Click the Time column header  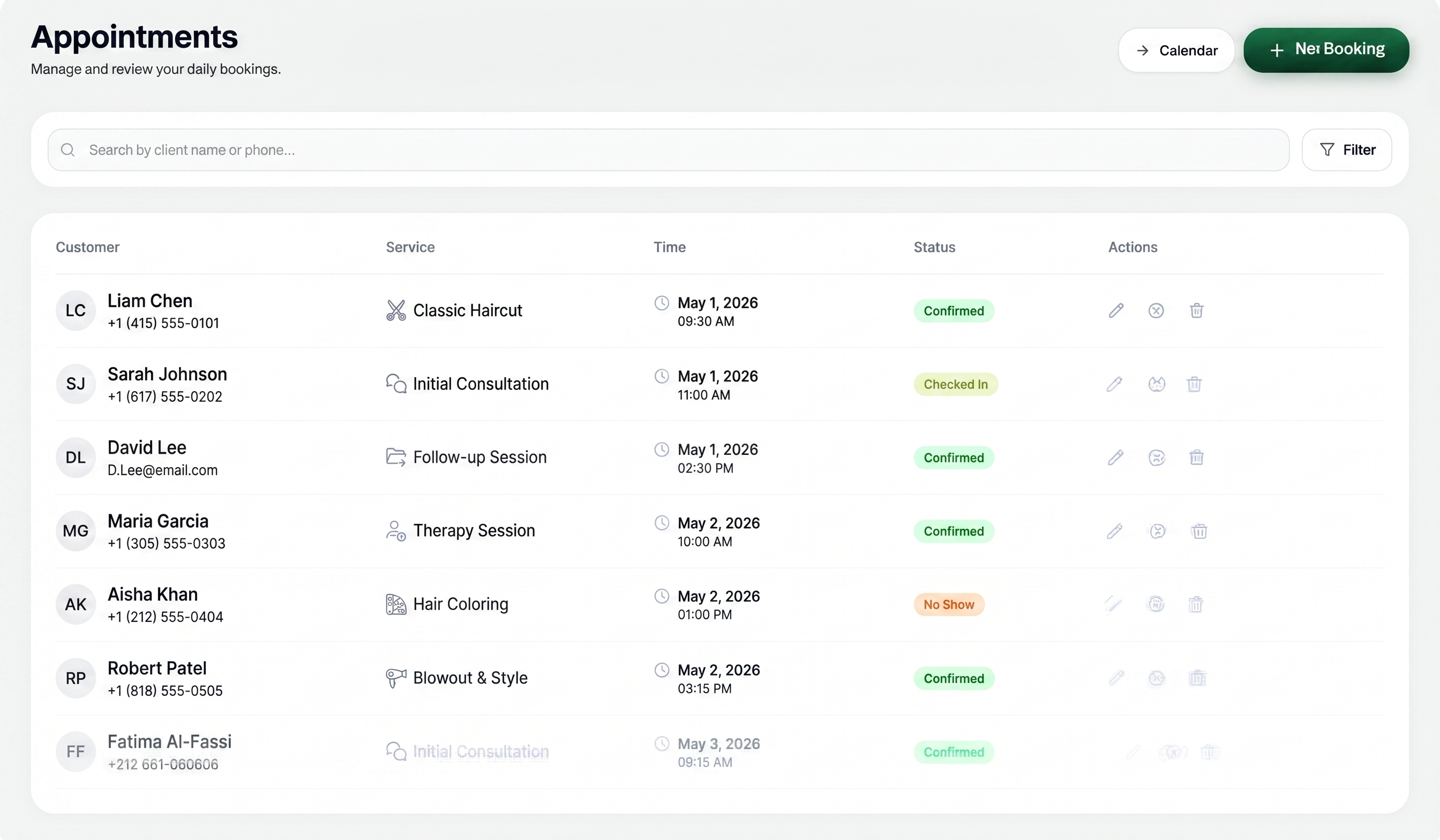point(670,247)
